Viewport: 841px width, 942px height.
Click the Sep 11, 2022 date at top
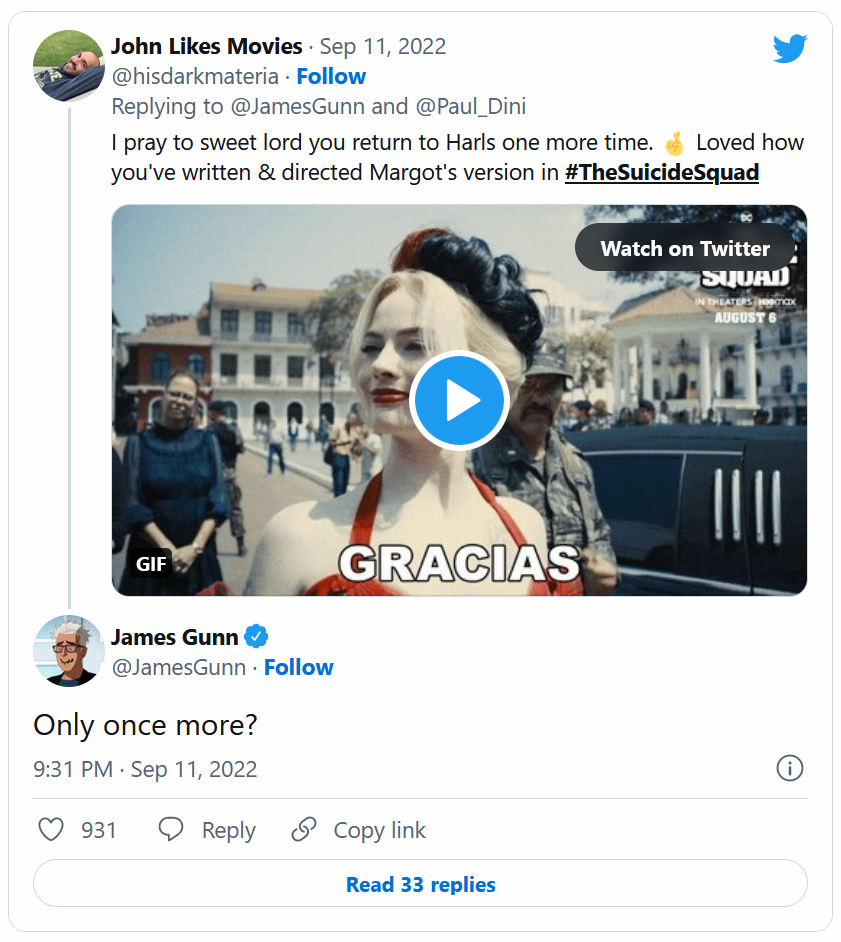(x=383, y=46)
